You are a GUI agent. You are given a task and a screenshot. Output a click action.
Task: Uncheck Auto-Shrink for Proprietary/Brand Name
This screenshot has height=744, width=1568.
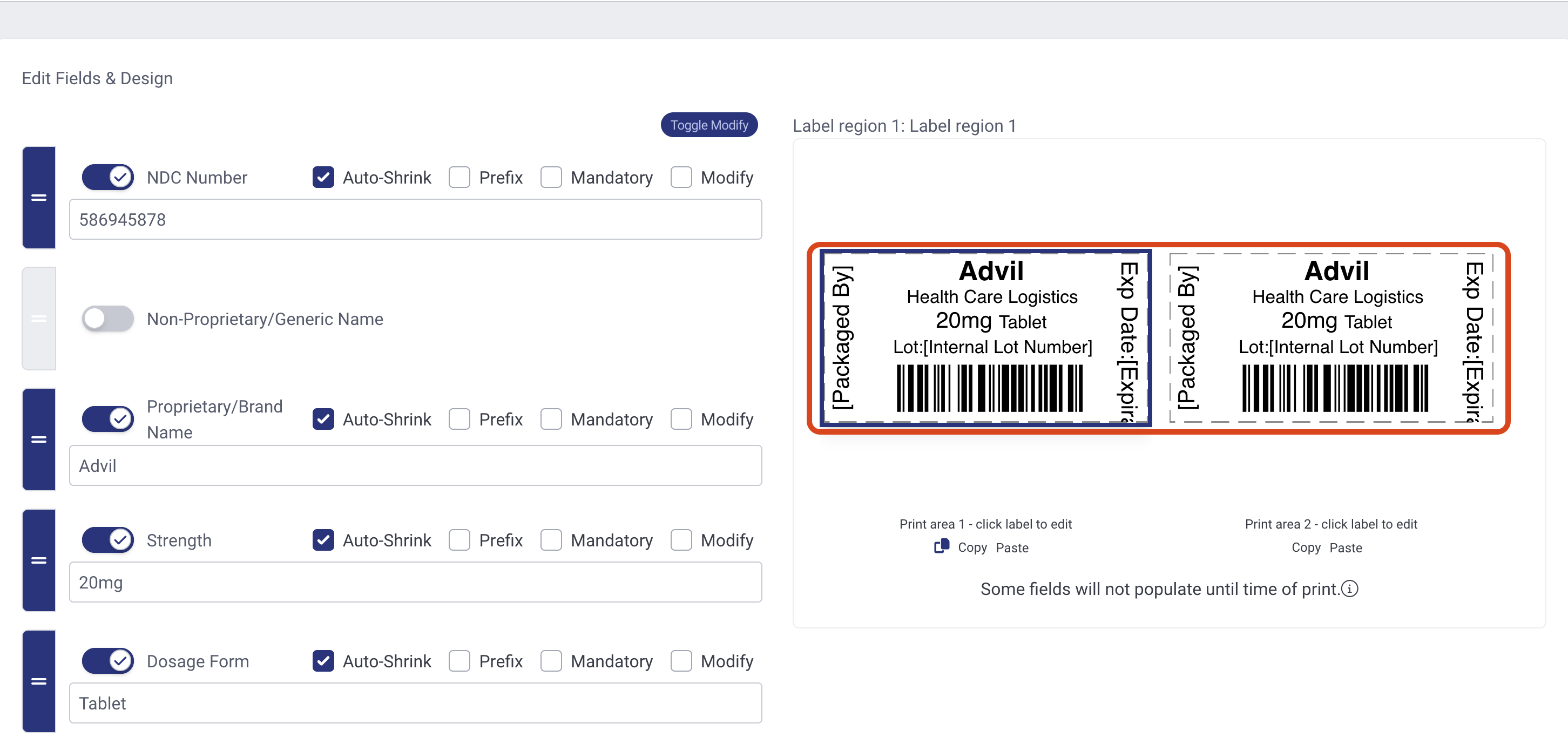[323, 419]
